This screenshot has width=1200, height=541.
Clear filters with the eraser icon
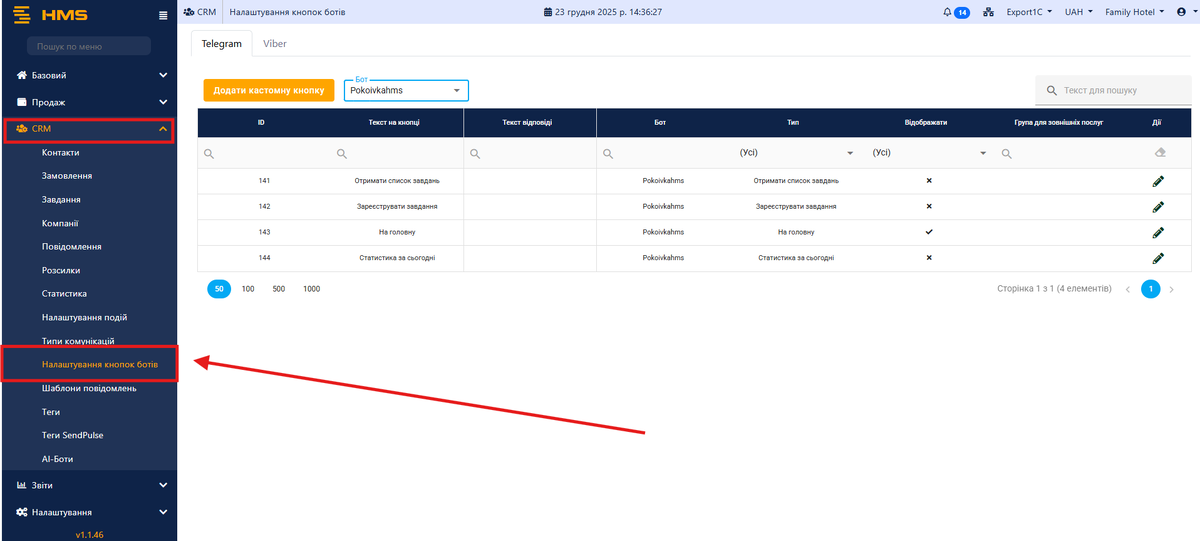coord(1159,153)
